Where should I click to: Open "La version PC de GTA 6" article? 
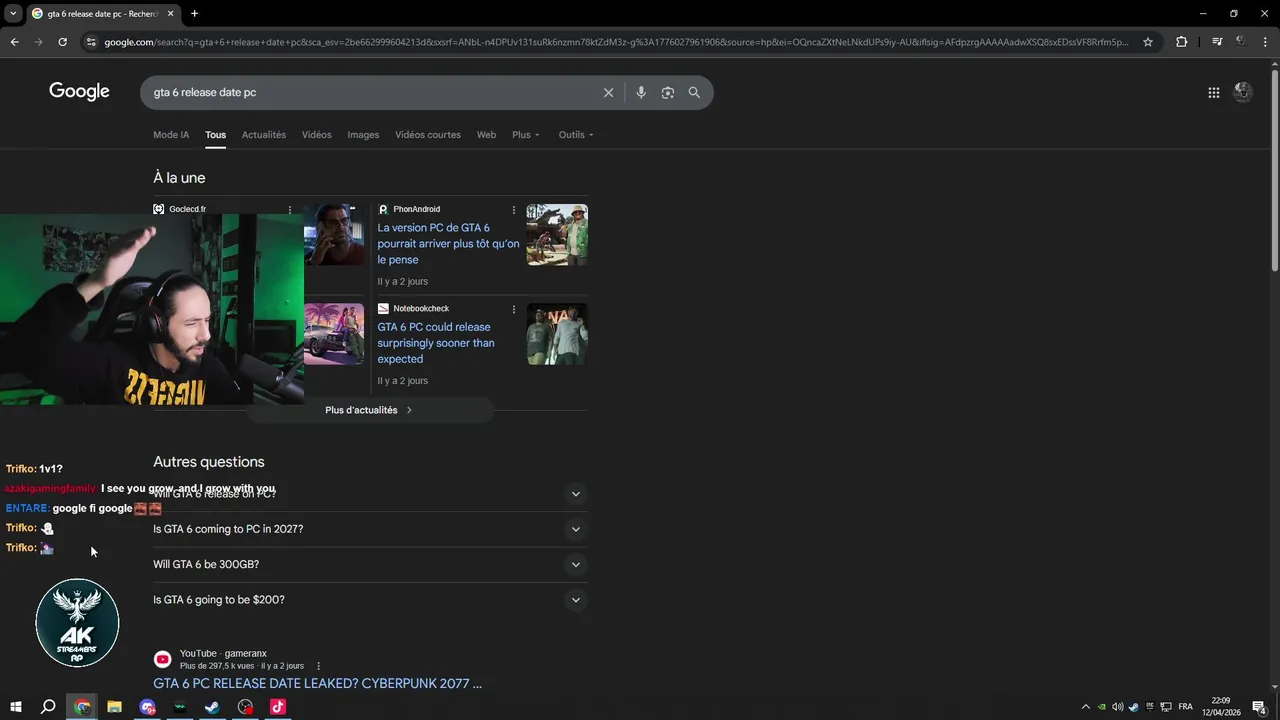click(x=448, y=244)
